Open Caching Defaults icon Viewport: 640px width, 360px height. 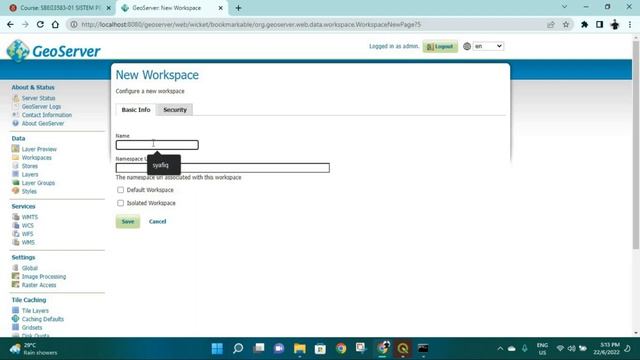click(x=16, y=319)
